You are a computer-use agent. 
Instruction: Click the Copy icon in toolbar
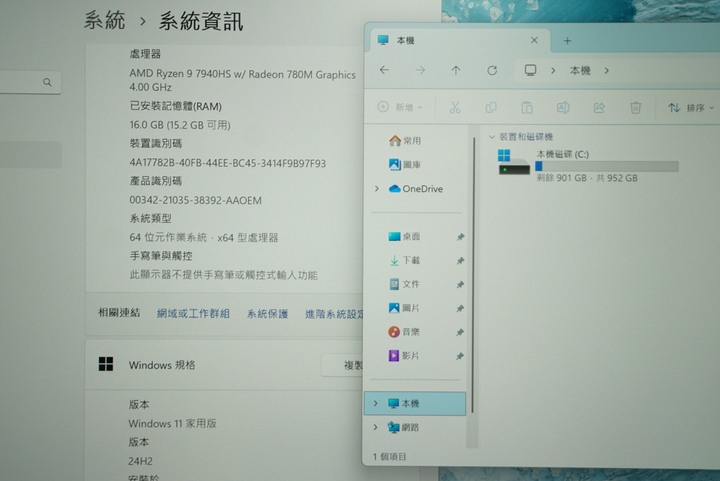(x=491, y=107)
